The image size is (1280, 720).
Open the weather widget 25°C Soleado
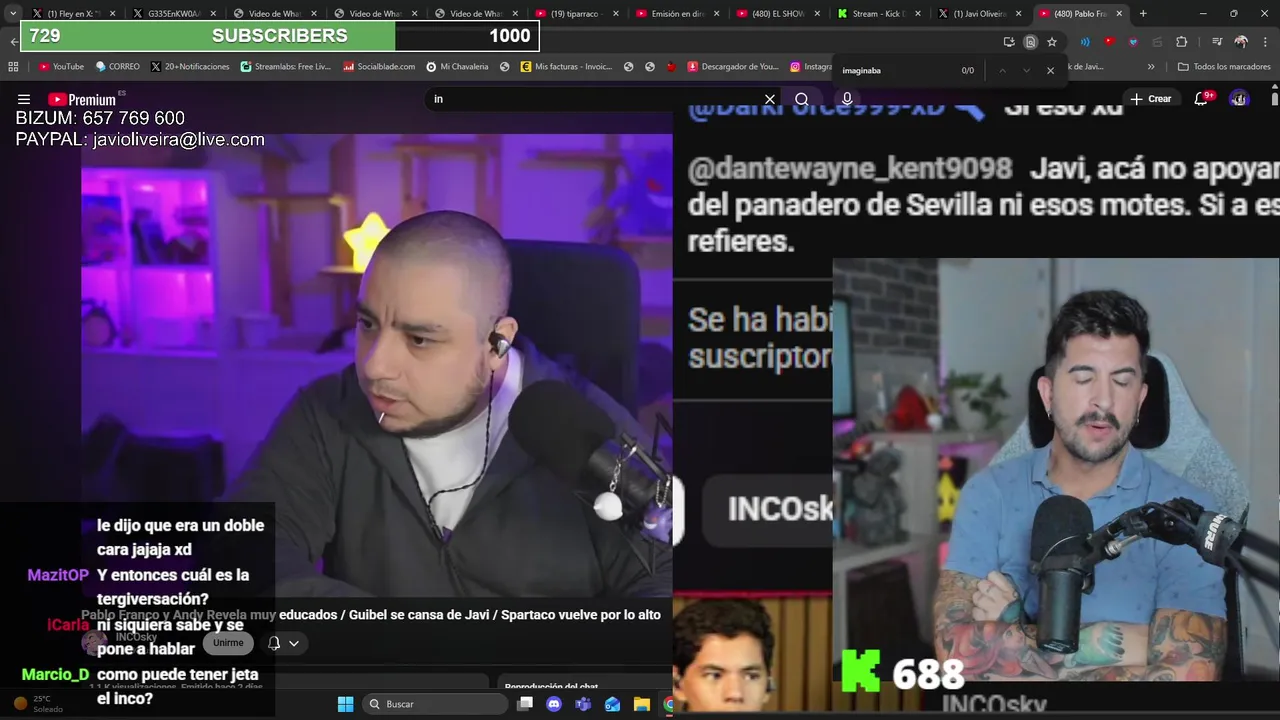click(x=38, y=704)
